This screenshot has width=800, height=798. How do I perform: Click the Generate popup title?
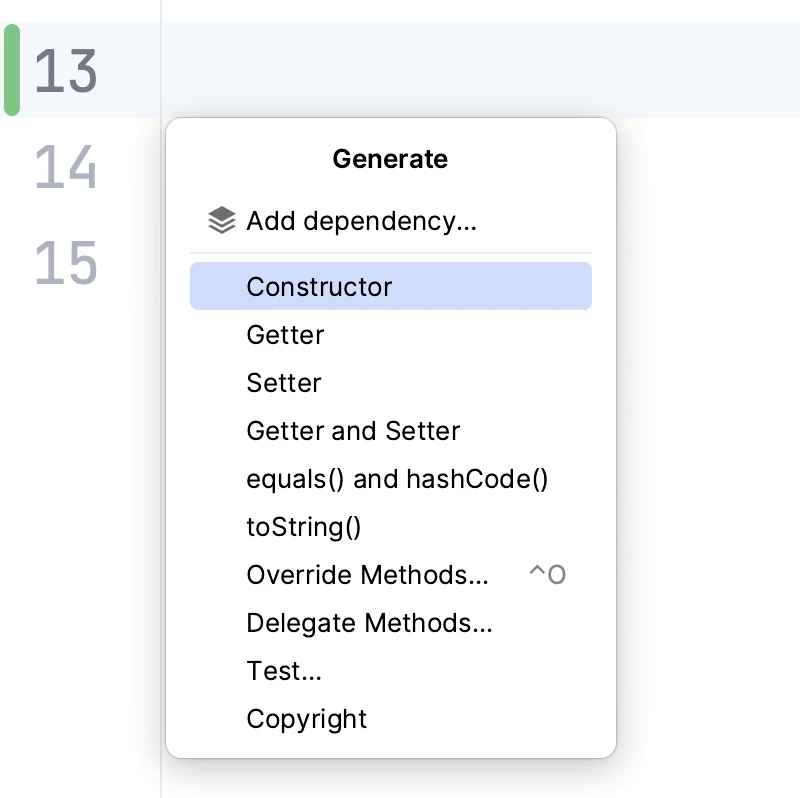[x=390, y=159]
